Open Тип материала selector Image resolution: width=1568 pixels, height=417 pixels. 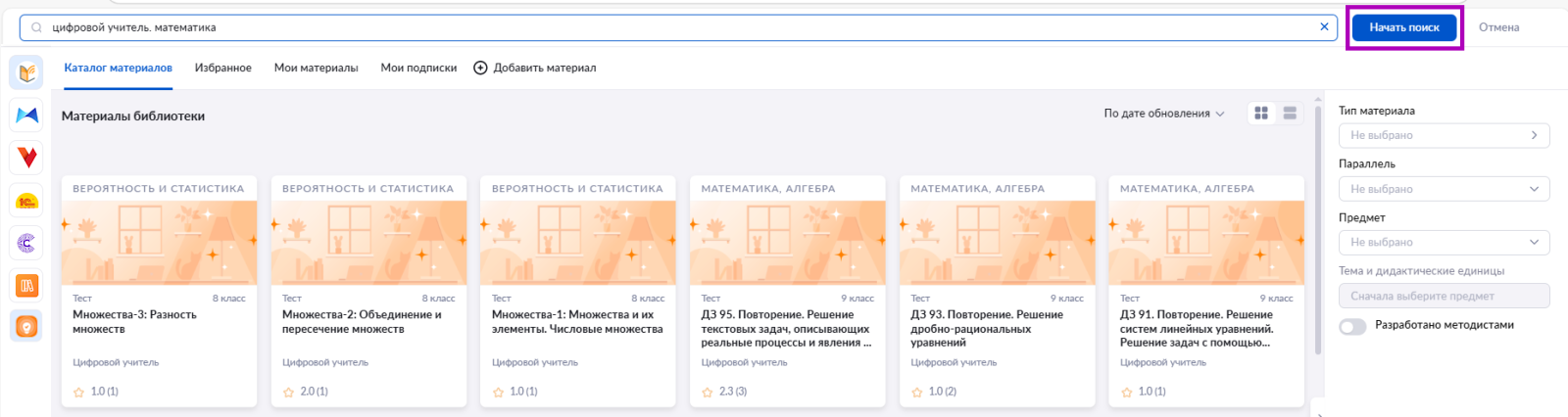(1444, 135)
